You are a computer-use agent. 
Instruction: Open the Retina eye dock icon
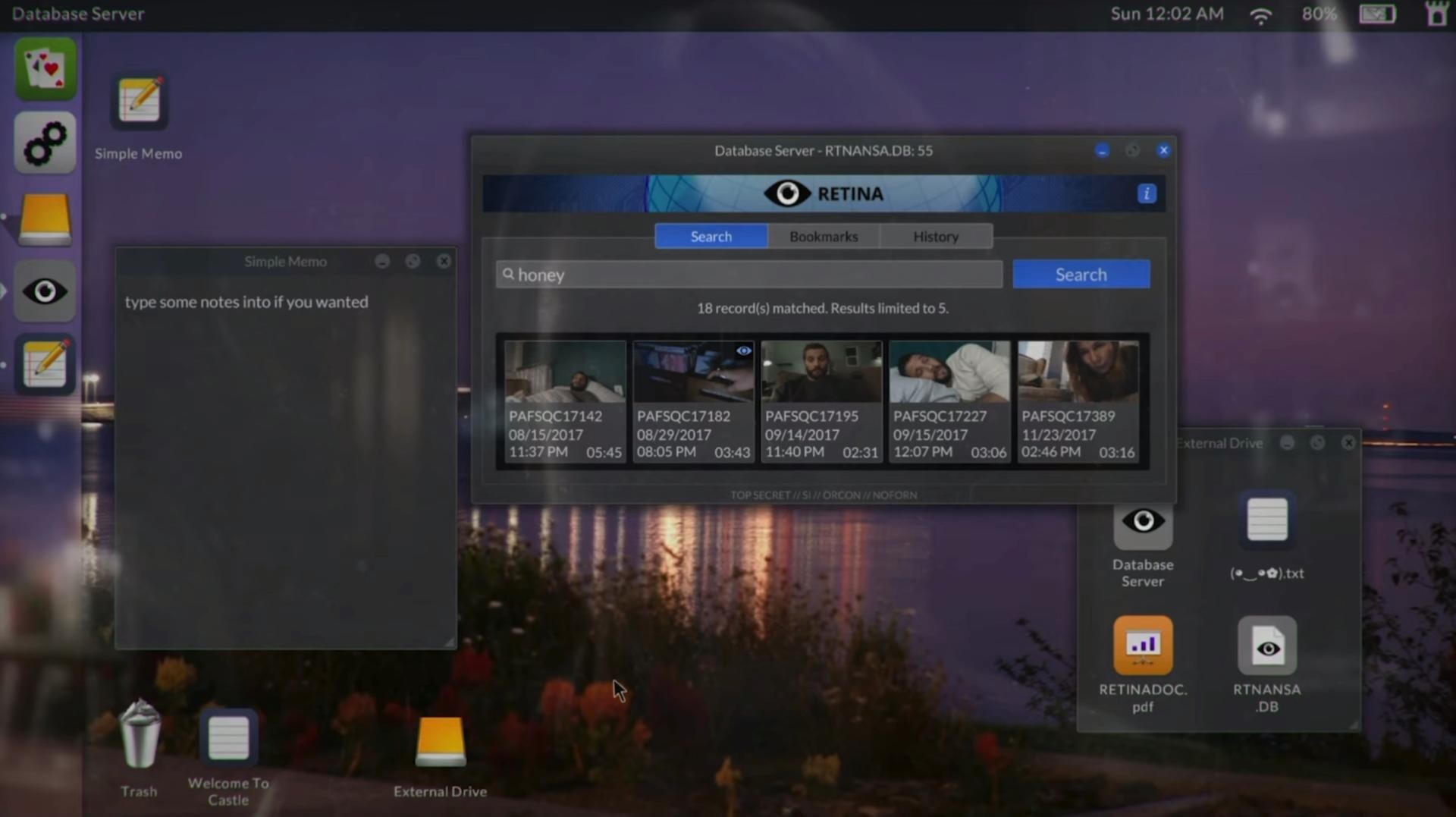[45, 291]
